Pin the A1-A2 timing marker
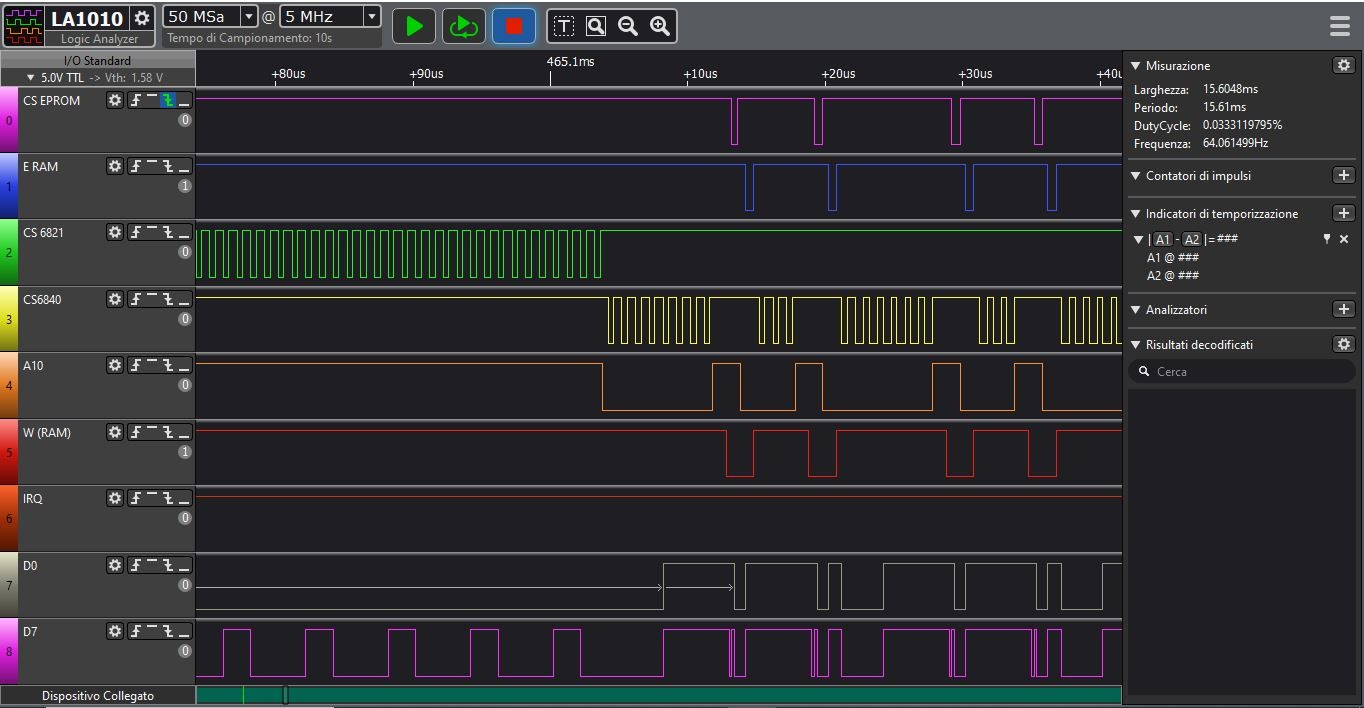Image resolution: width=1364 pixels, height=708 pixels. tap(1327, 239)
